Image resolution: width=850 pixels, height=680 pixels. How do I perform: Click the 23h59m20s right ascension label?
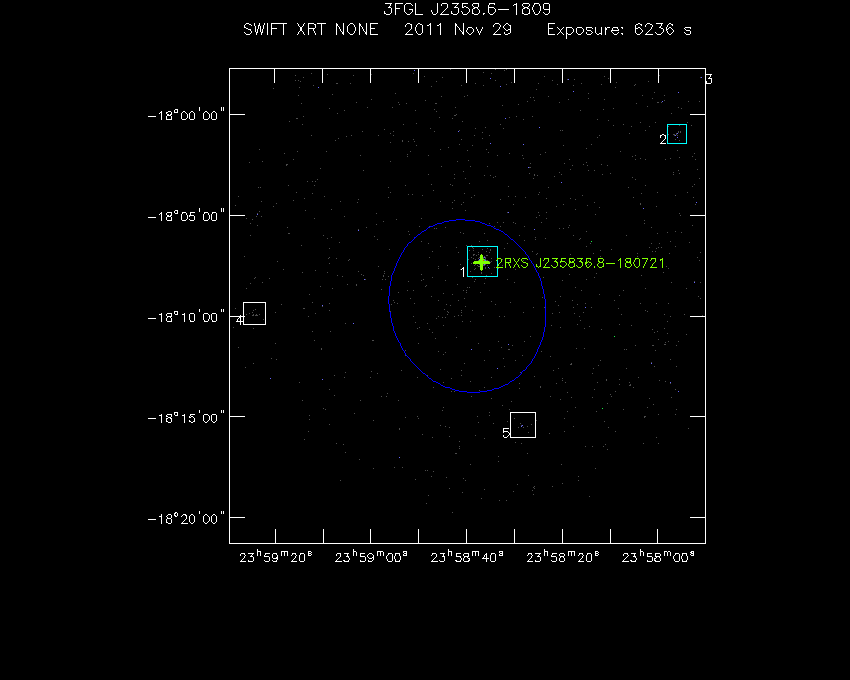[276, 557]
